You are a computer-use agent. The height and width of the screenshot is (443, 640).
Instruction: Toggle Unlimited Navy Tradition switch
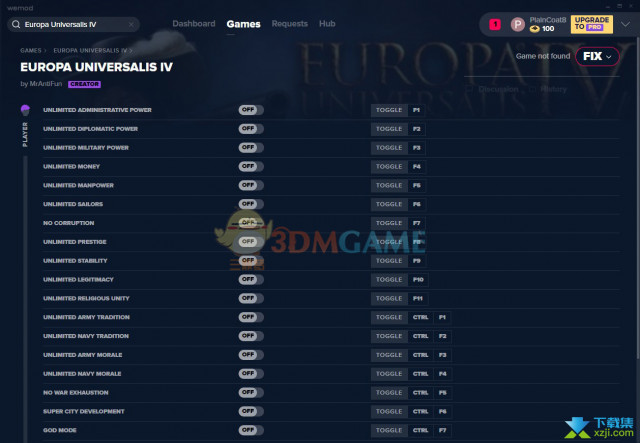[251, 336]
